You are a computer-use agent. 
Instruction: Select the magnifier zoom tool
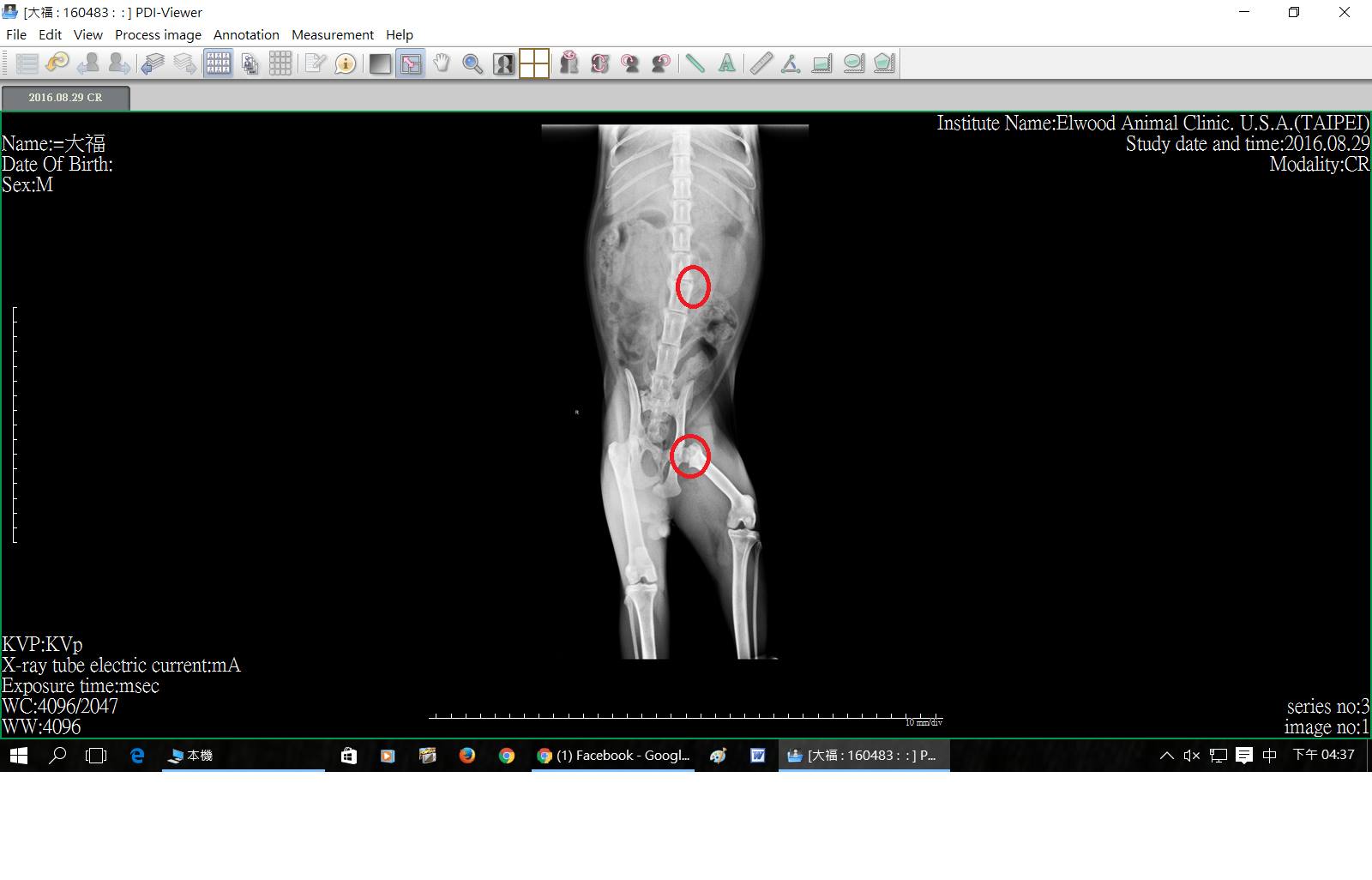472,63
